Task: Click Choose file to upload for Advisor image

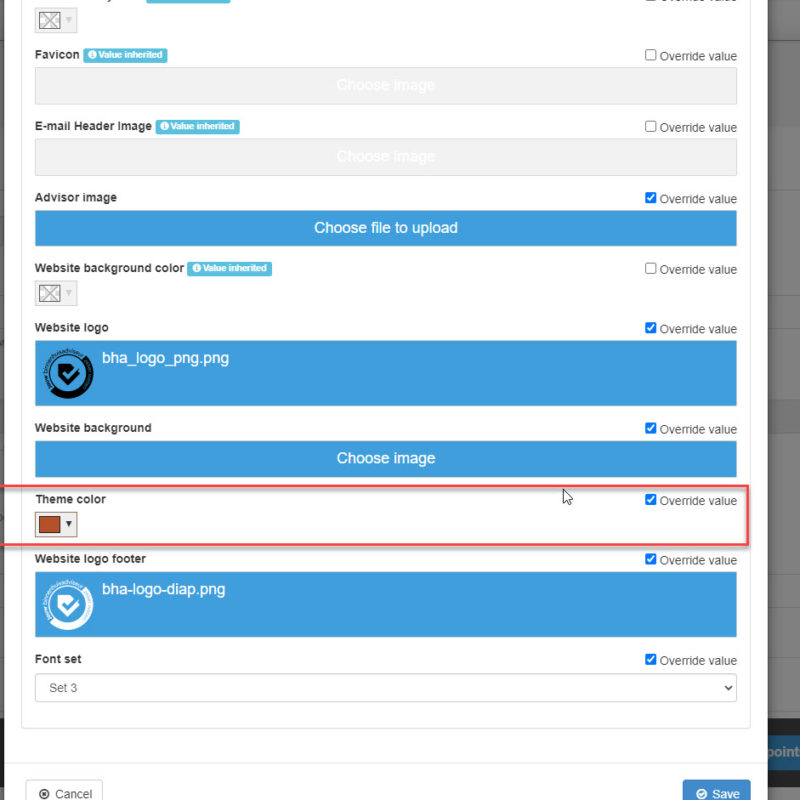Action: pos(385,228)
